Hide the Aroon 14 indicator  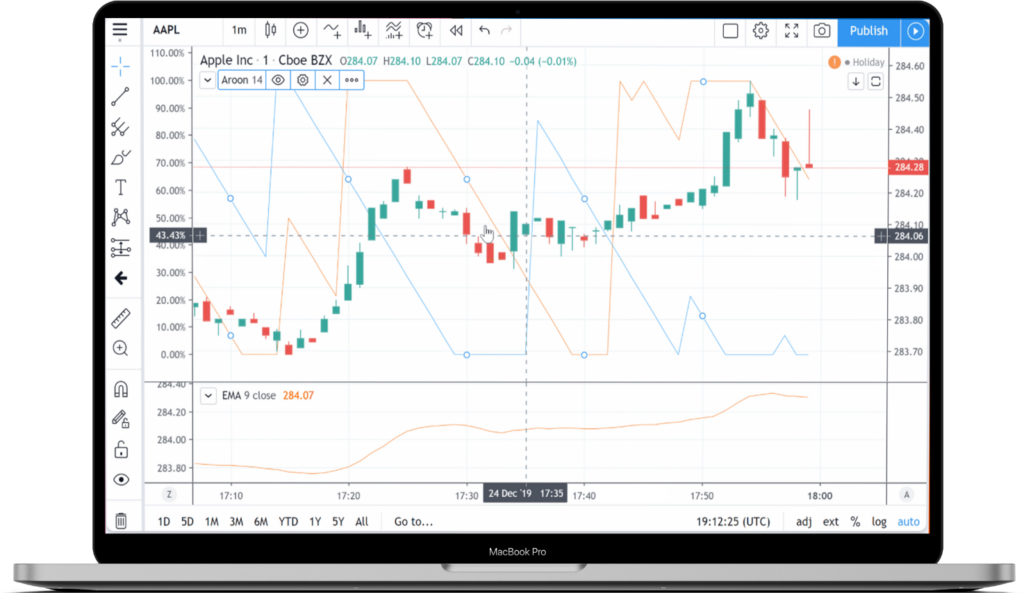coord(278,80)
